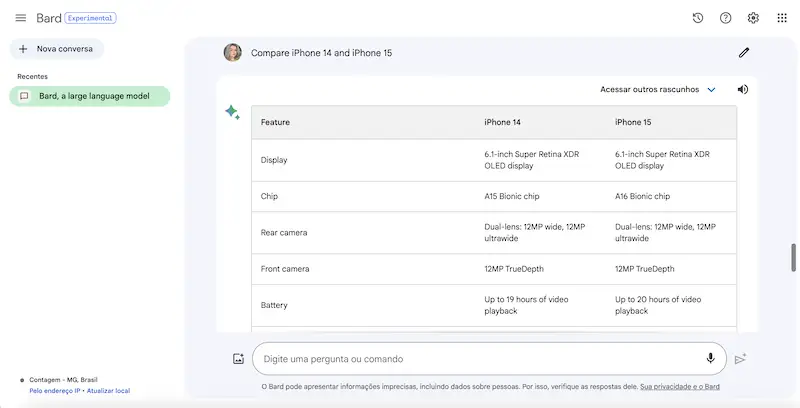Click 'Up to 19 hours of video playback' cell
This screenshot has width=800, height=408.
click(x=526, y=305)
